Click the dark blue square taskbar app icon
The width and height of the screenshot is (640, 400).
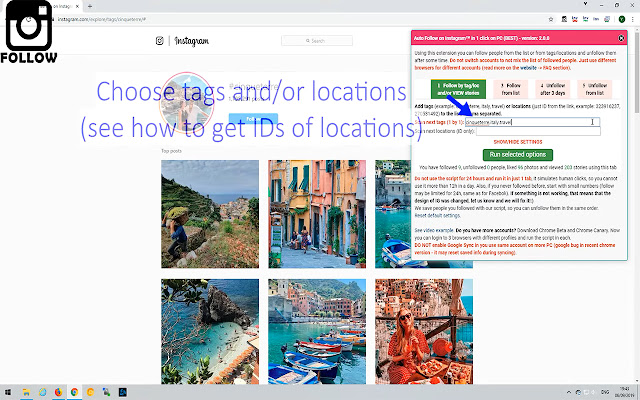pos(122,392)
